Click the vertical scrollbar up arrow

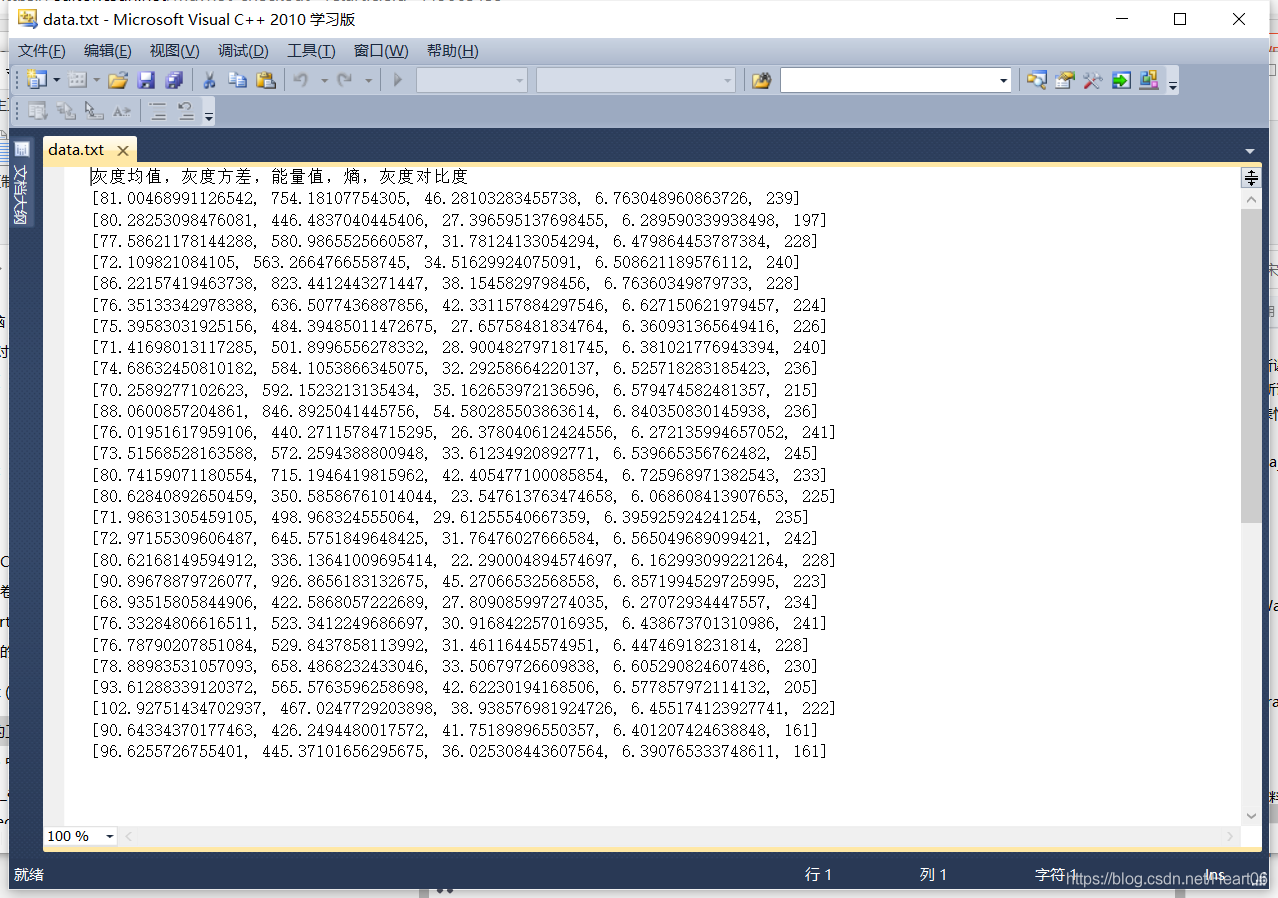click(1250, 199)
